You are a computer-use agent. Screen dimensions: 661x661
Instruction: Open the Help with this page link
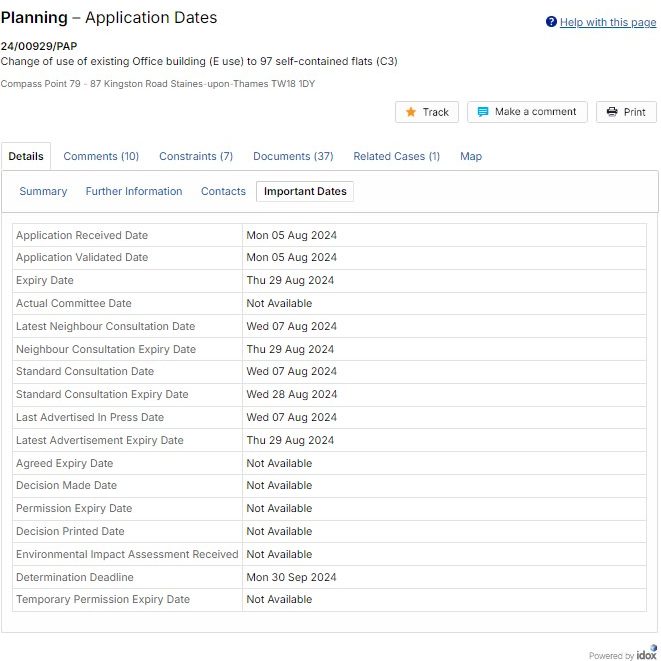608,22
